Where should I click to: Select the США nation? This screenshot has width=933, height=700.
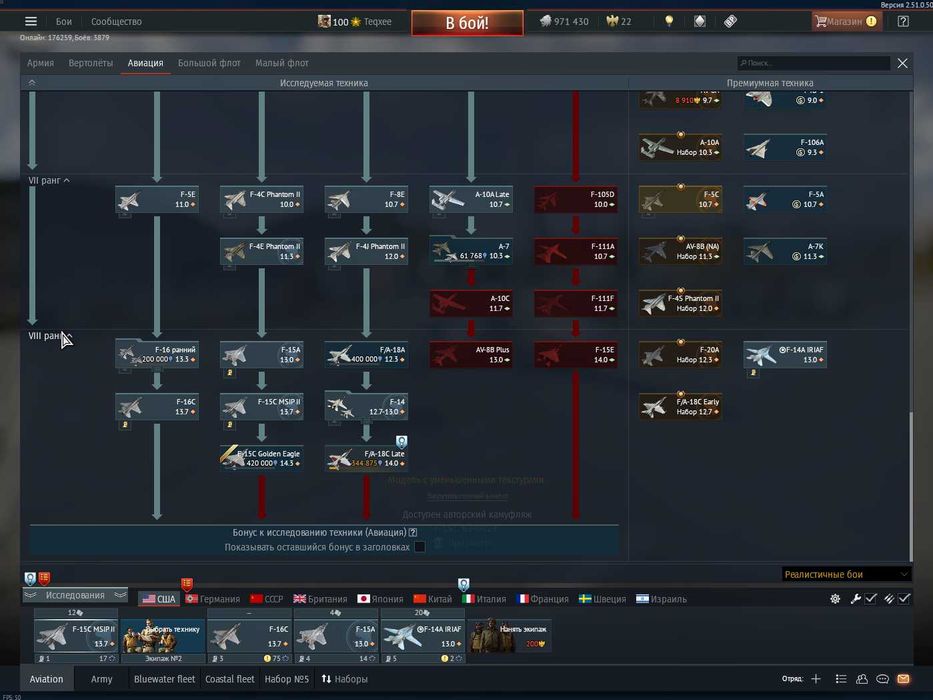click(159, 599)
